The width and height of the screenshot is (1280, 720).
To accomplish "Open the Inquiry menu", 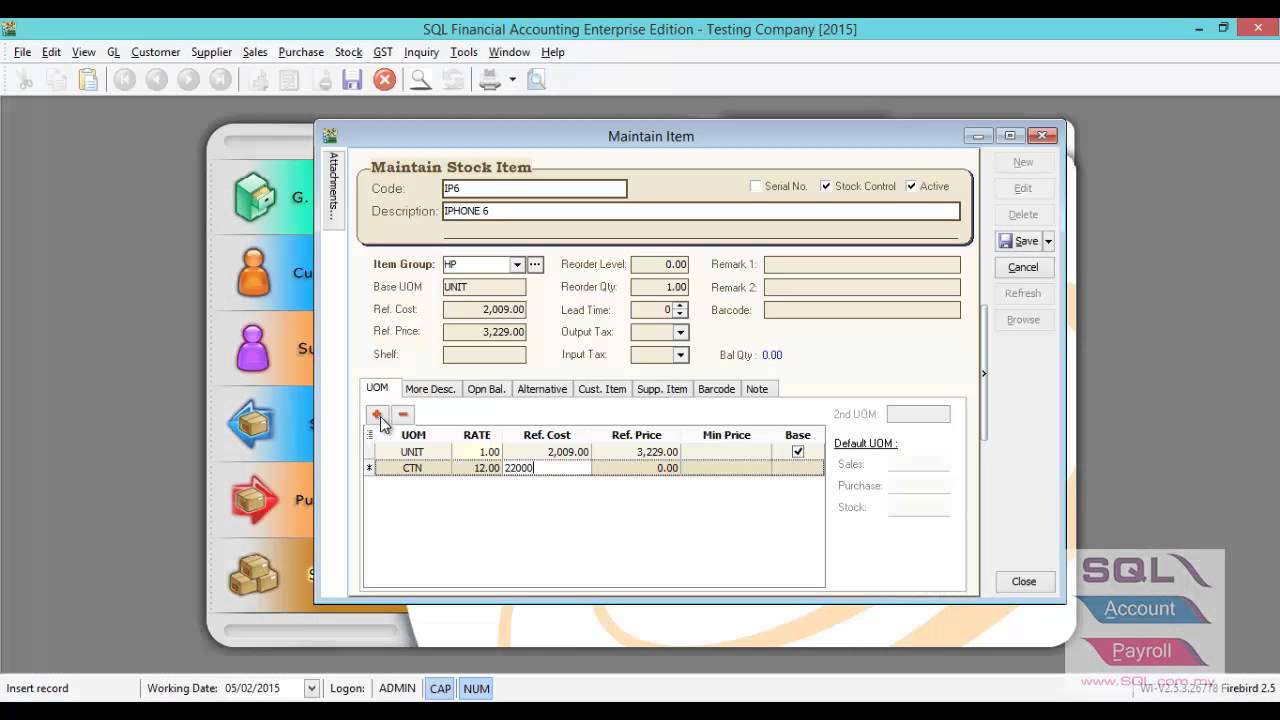I will pyautogui.click(x=421, y=52).
